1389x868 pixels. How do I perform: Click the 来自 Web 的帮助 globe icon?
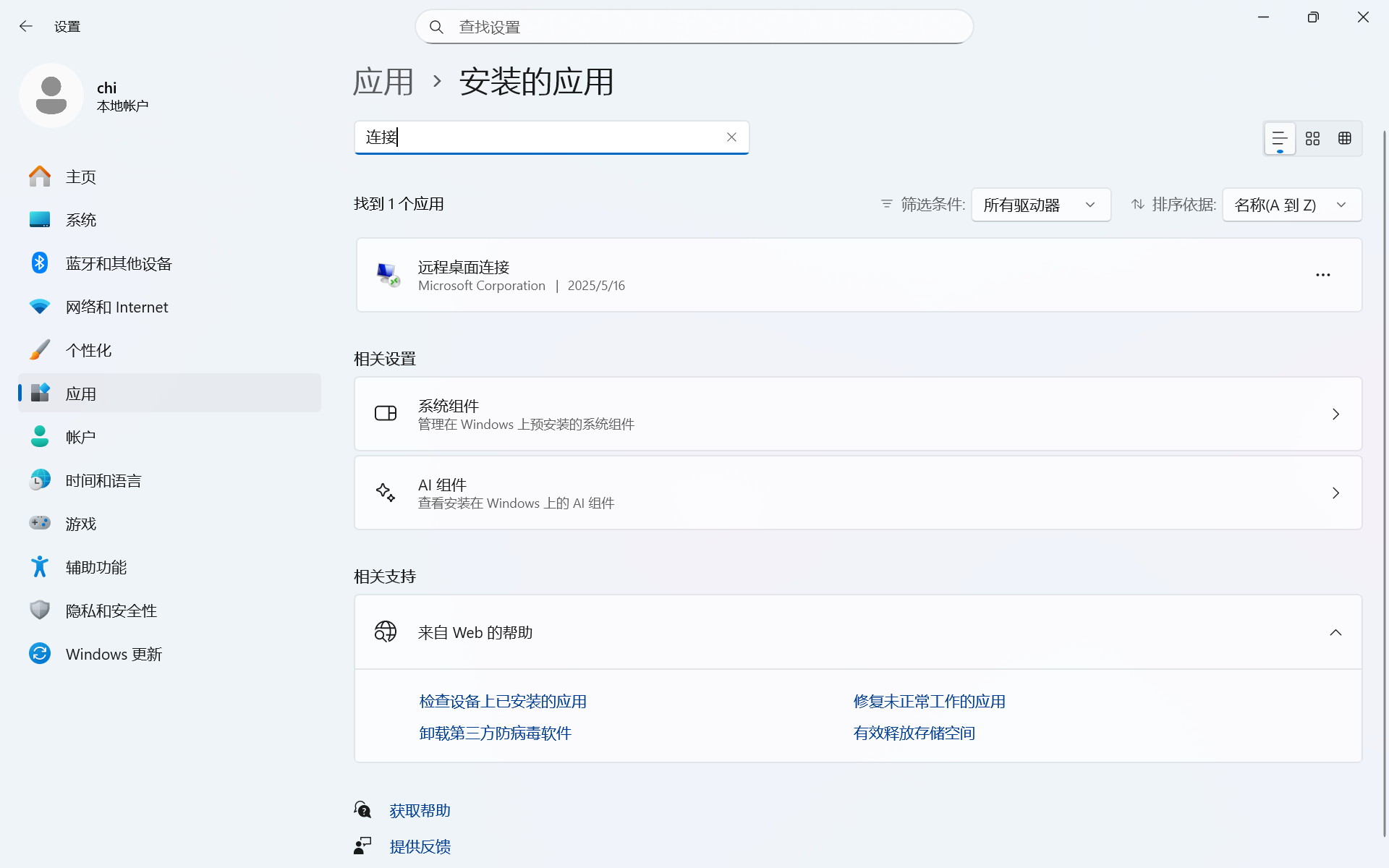386,632
